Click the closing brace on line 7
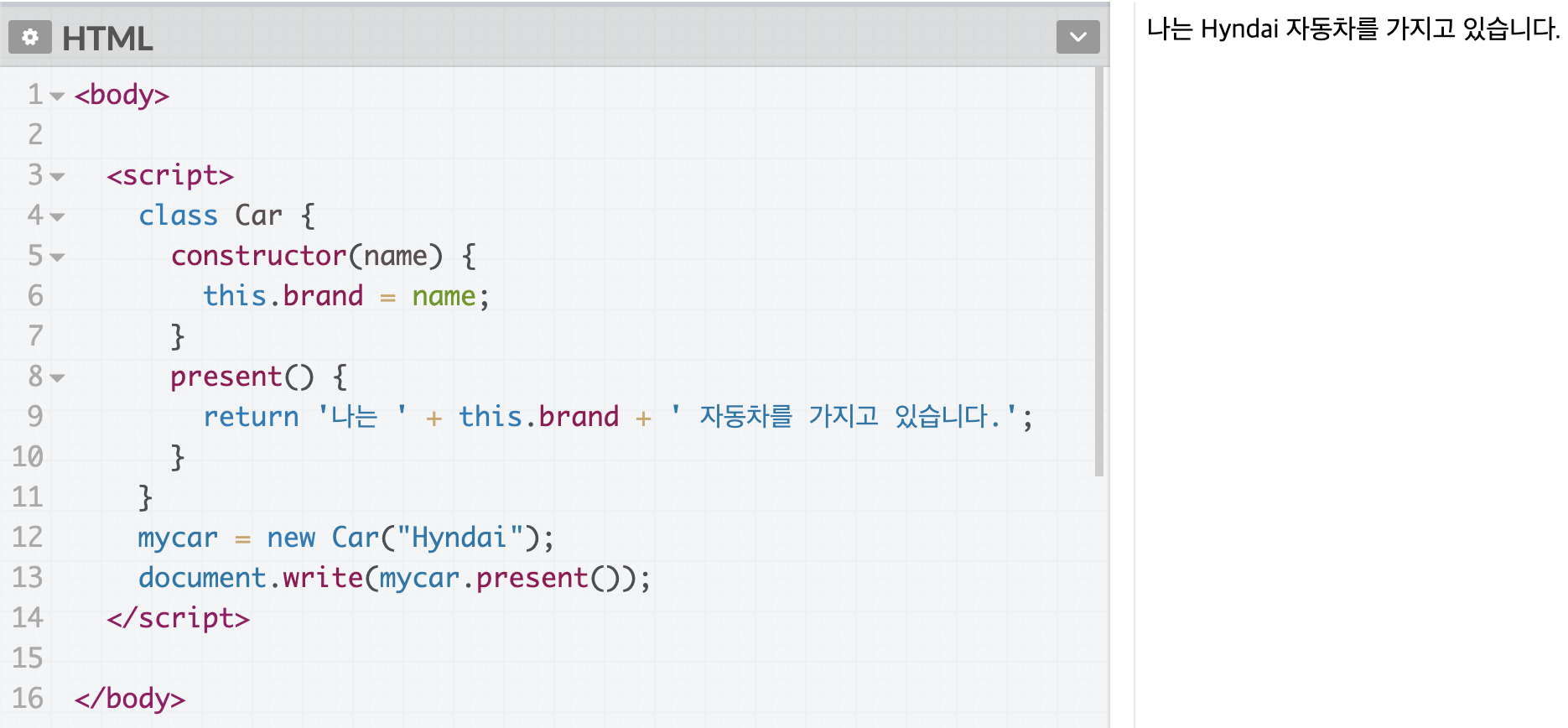 point(178,336)
